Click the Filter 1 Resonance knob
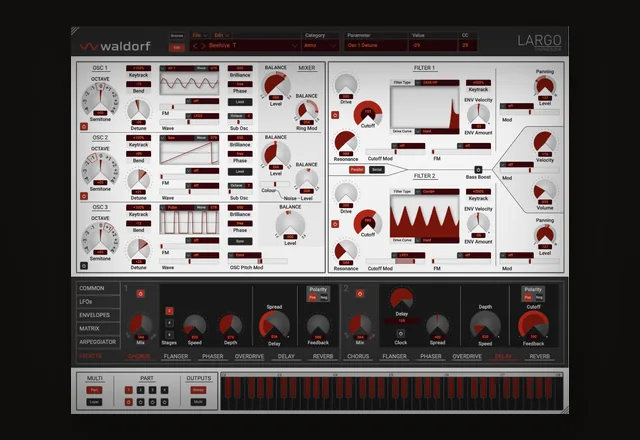 (x=346, y=143)
